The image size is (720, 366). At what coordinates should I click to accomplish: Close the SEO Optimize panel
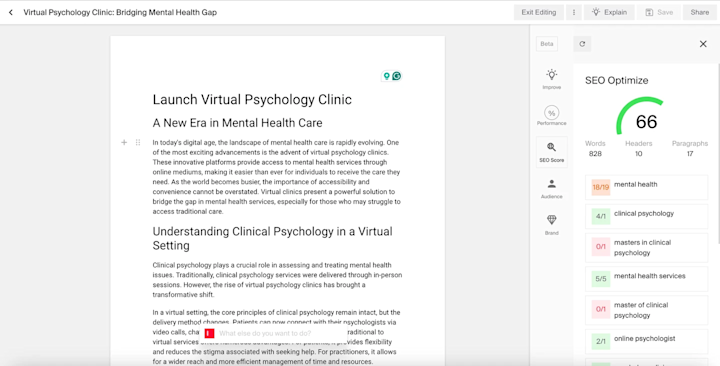[x=703, y=44]
